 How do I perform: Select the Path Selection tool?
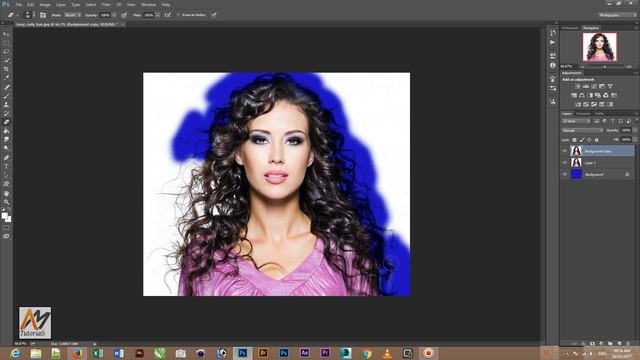6,175
